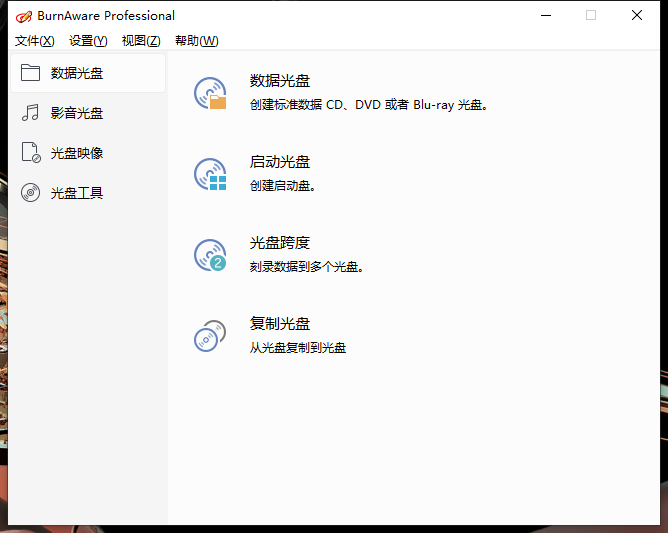The width and height of the screenshot is (668, 533).
Task: Close the BurnAware Professional window
Action: (637, 15)
